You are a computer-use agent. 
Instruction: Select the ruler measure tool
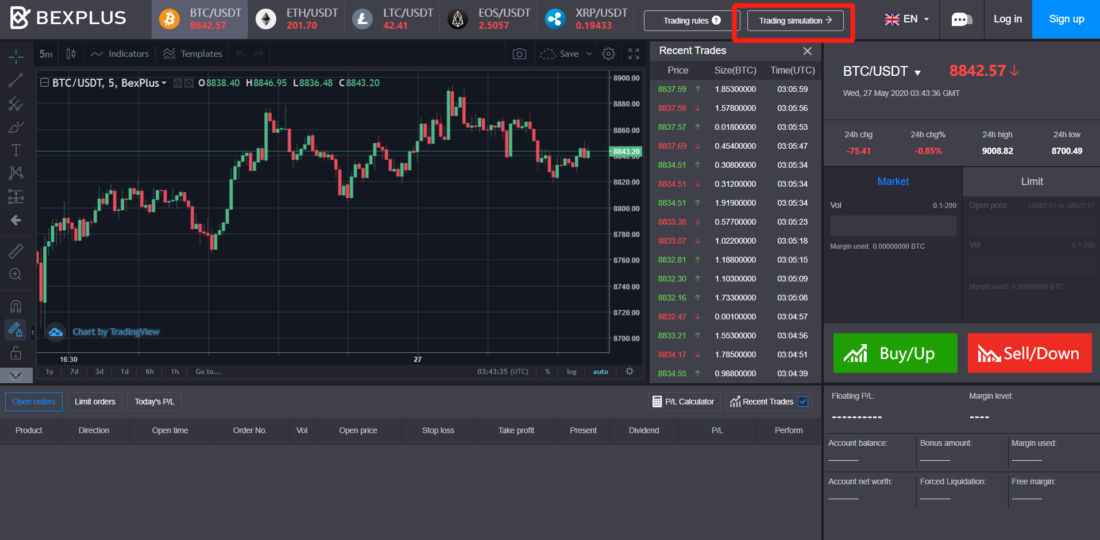tap(15, 250)
